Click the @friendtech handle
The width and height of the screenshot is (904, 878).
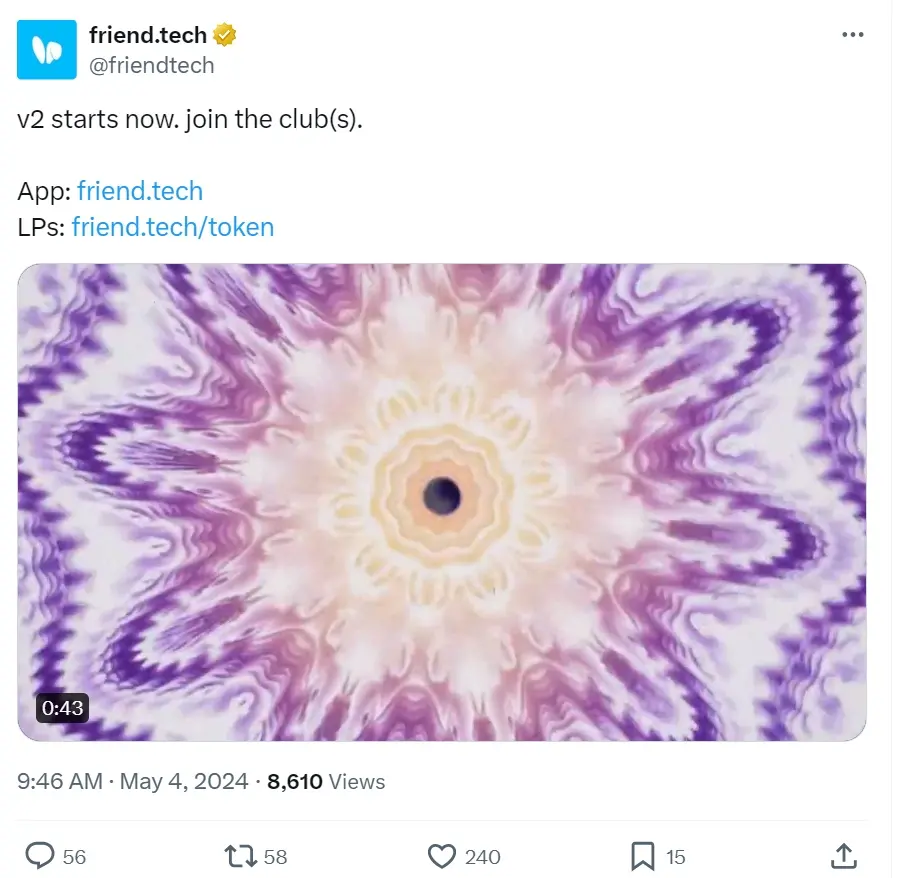tap(150, 65)
